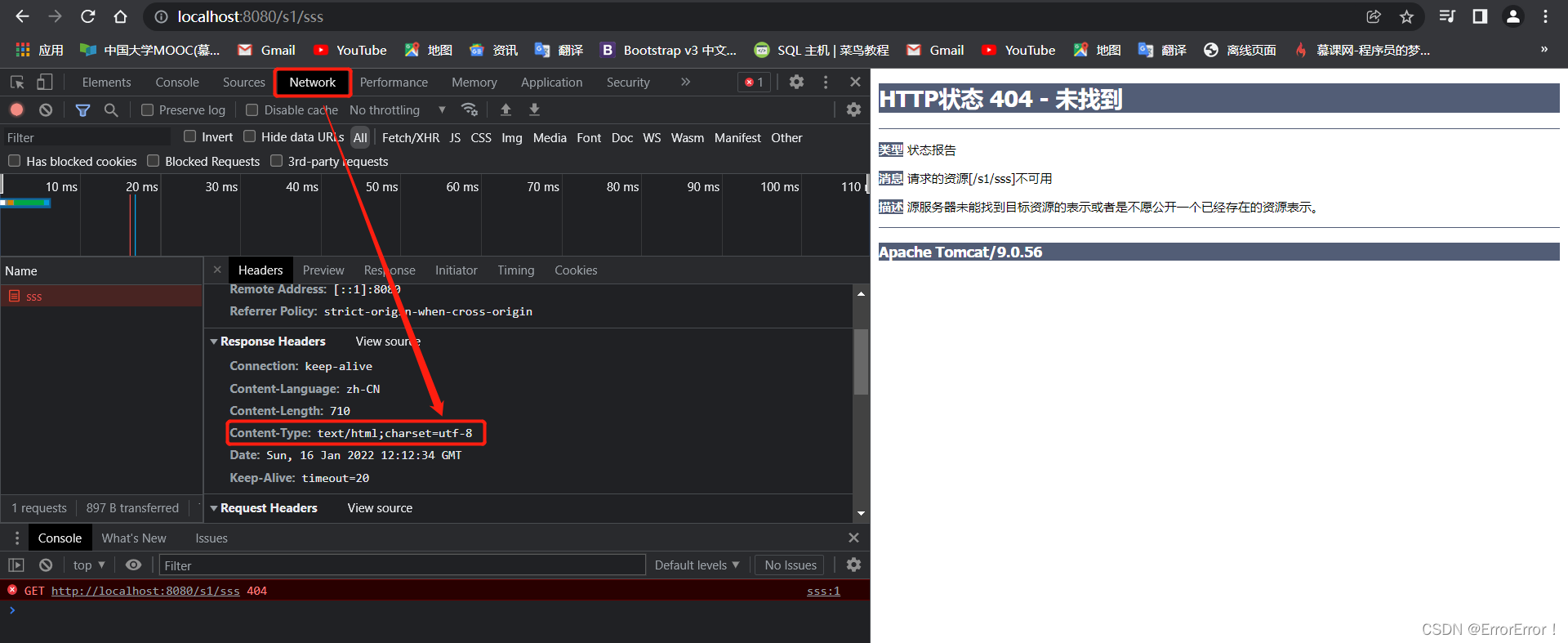The height and width of the screenshot is (643, 1568).
Task: Filter by Fetch/XHR type
Action: [x=411, y=137]
